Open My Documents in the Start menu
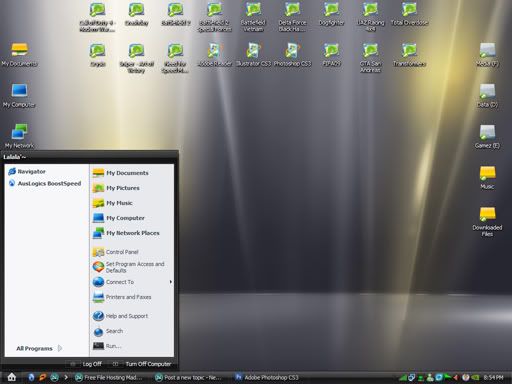This screenshot has width=512, height=384. pyautogui.click(x=132, y=173)
